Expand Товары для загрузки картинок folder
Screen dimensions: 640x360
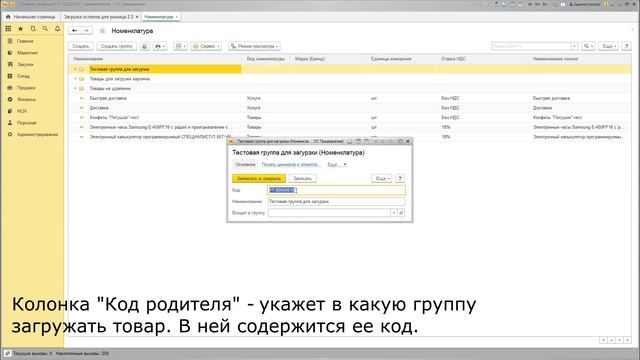[75, 79]
